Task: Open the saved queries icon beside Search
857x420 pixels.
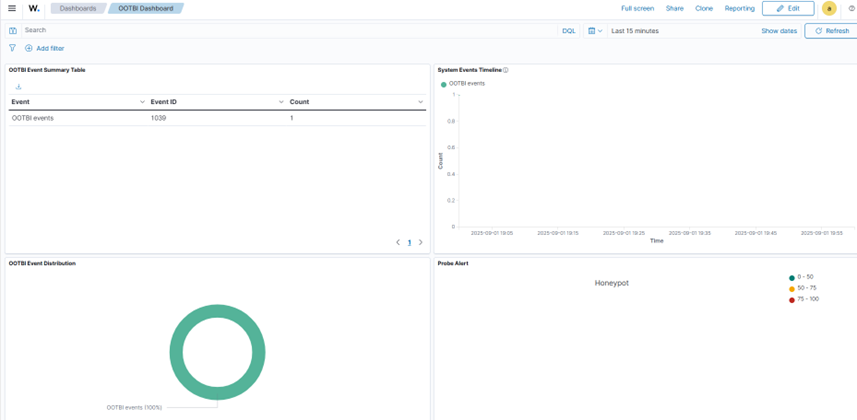Action: pos(13,31)
